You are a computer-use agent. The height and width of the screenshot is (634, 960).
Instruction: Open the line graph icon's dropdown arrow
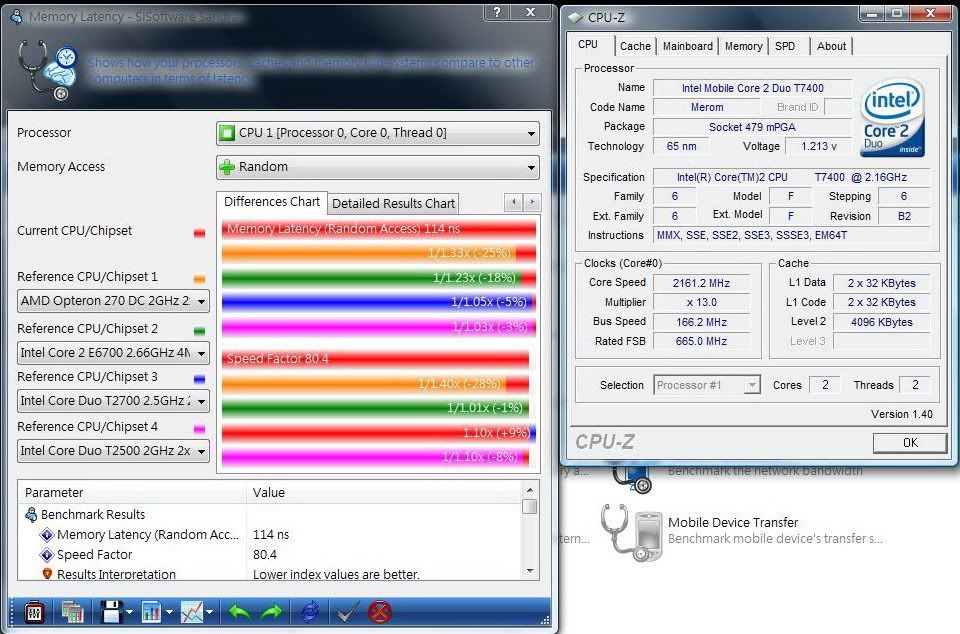(209, 612)
